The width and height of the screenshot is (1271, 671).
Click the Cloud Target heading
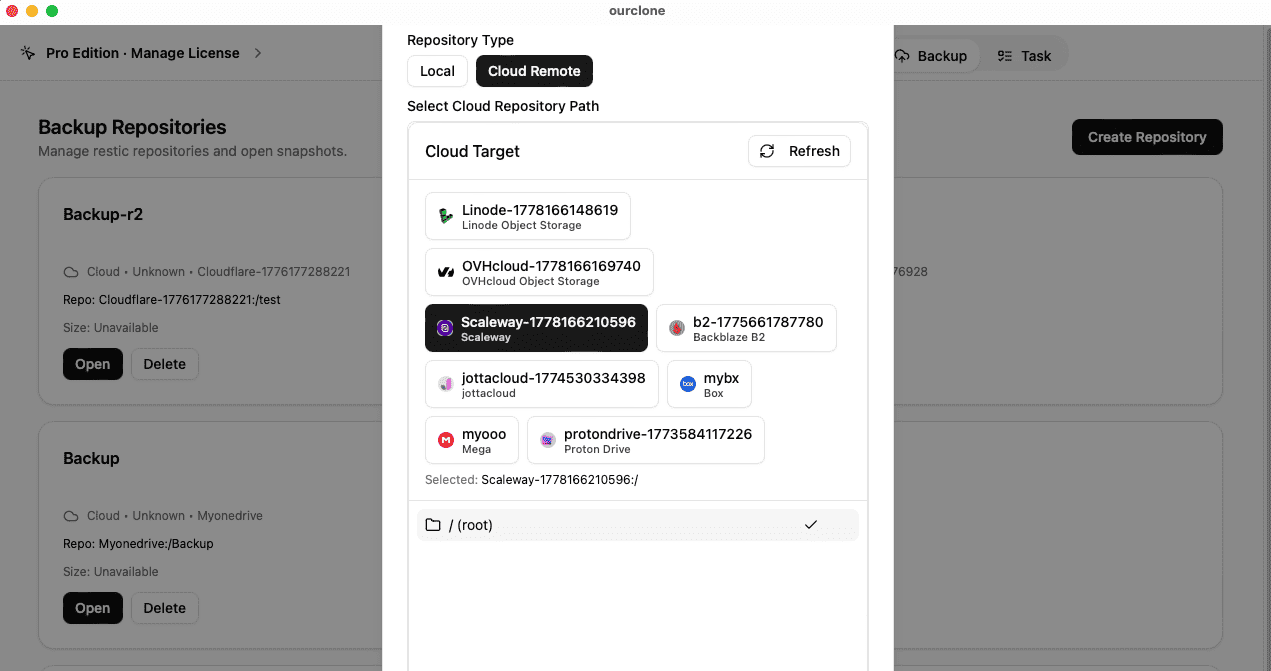coord(473,151)
